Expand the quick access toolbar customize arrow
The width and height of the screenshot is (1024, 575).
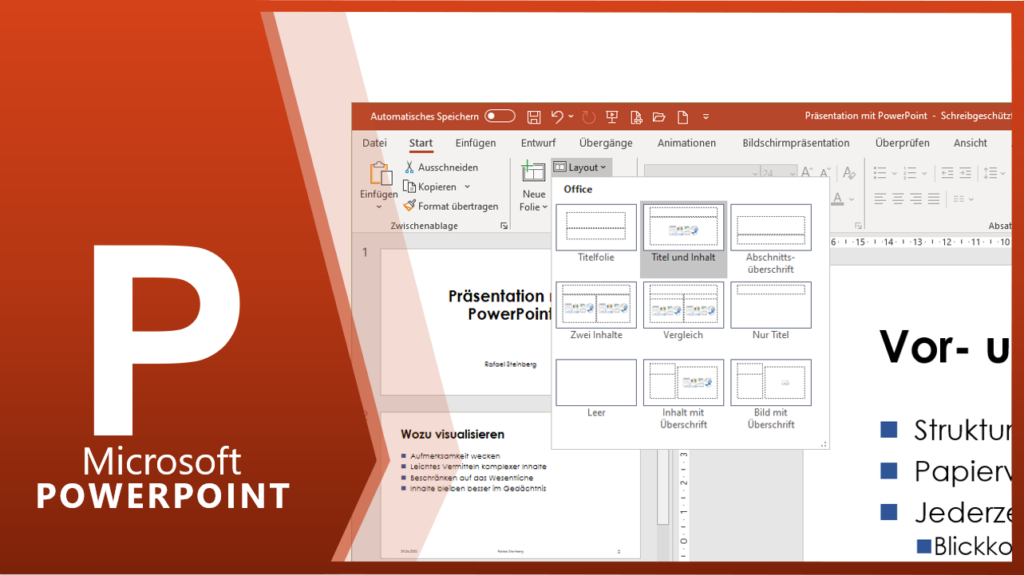[706, 118]
